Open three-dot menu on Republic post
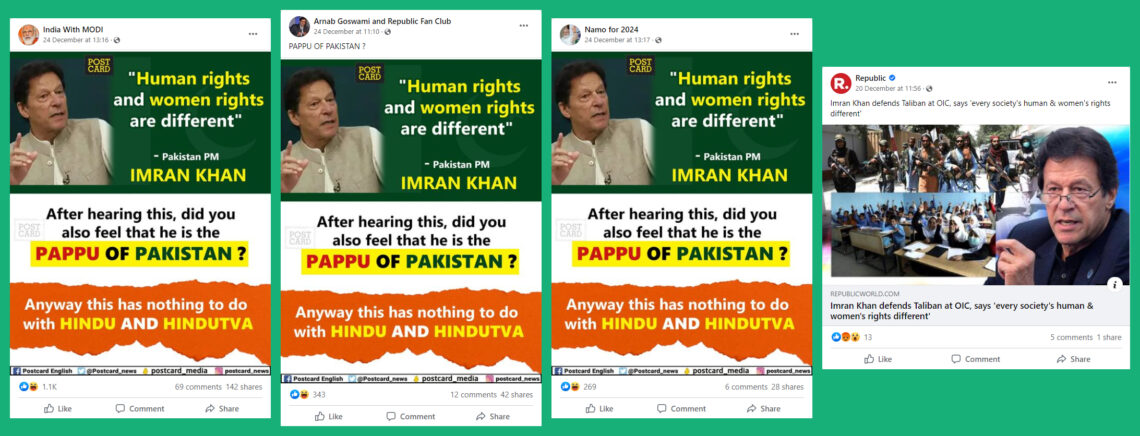Screen dimensions: 1140x436 click(1112, 82)
